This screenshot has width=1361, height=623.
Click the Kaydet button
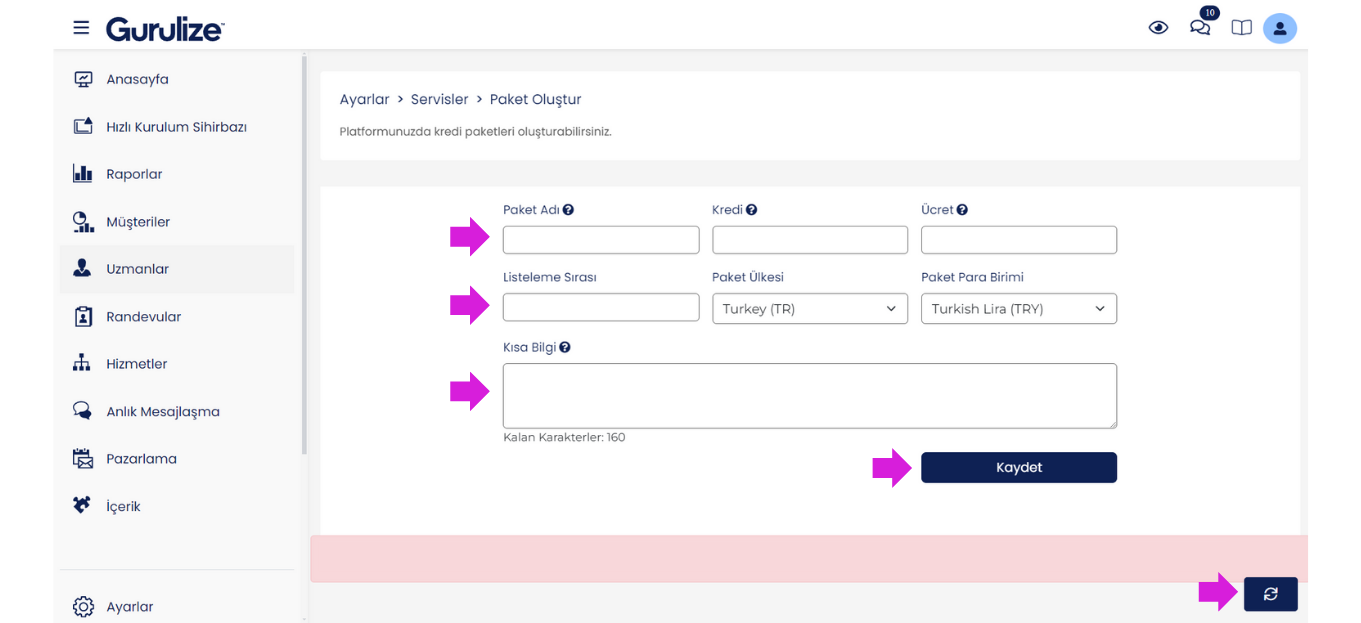coord(1019,468)
